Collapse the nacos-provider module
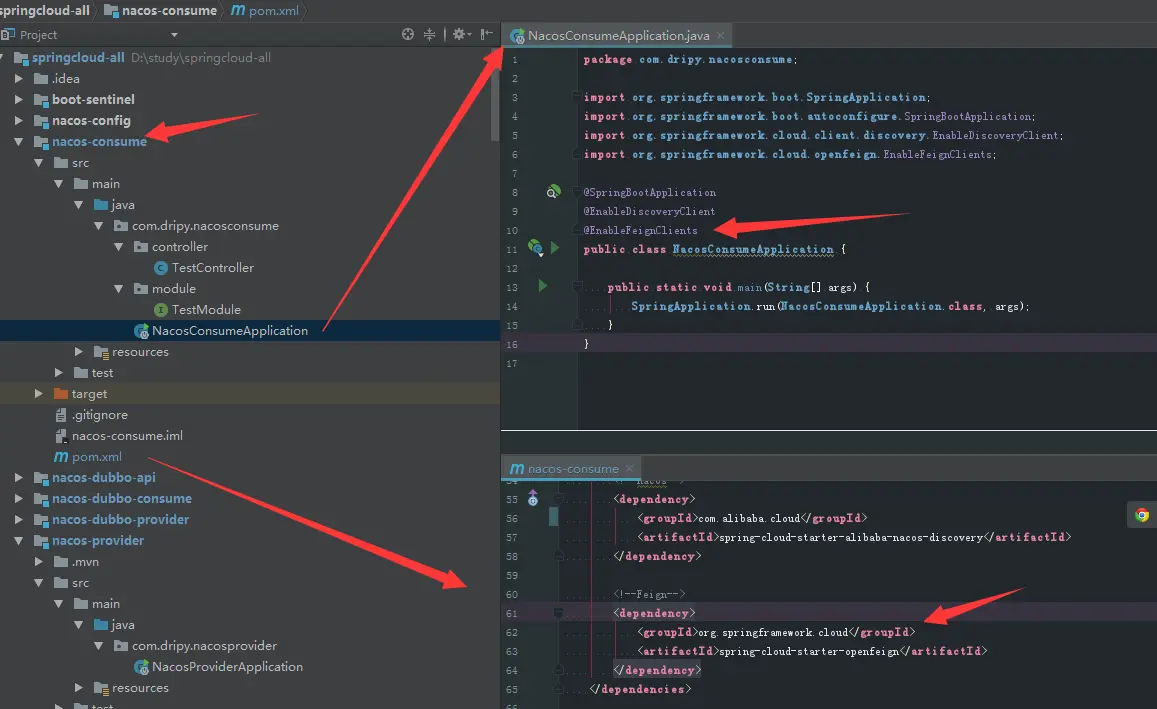 (18, 541)
